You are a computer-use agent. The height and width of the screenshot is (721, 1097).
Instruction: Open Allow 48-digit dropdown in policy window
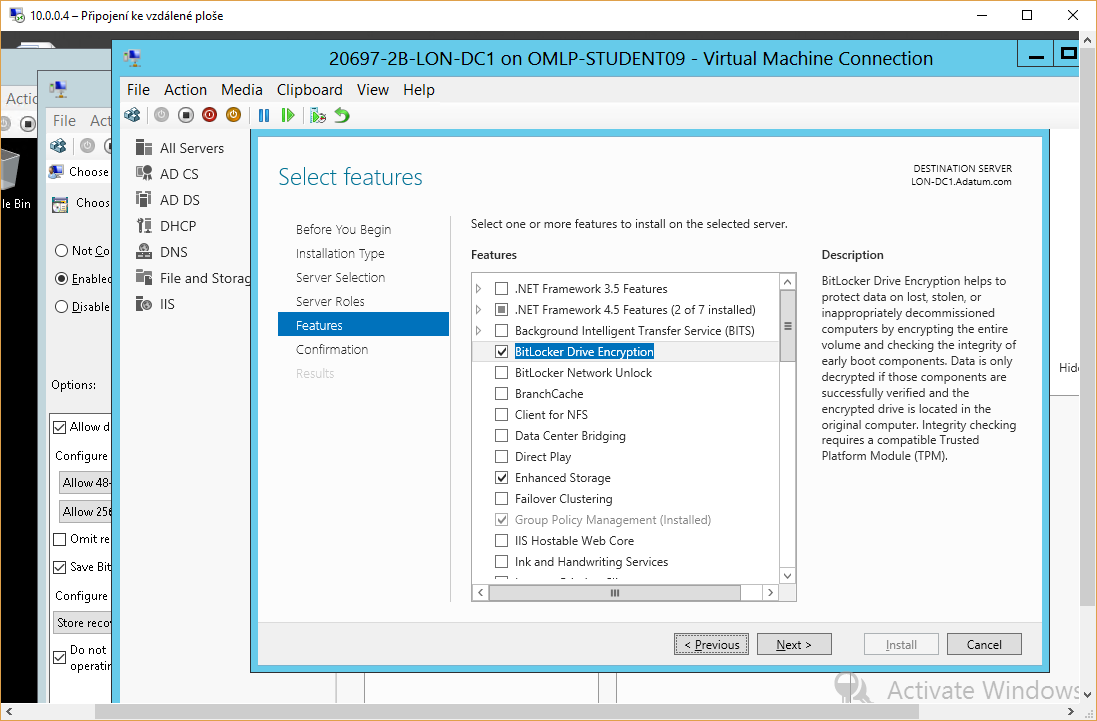coord(85,483)
